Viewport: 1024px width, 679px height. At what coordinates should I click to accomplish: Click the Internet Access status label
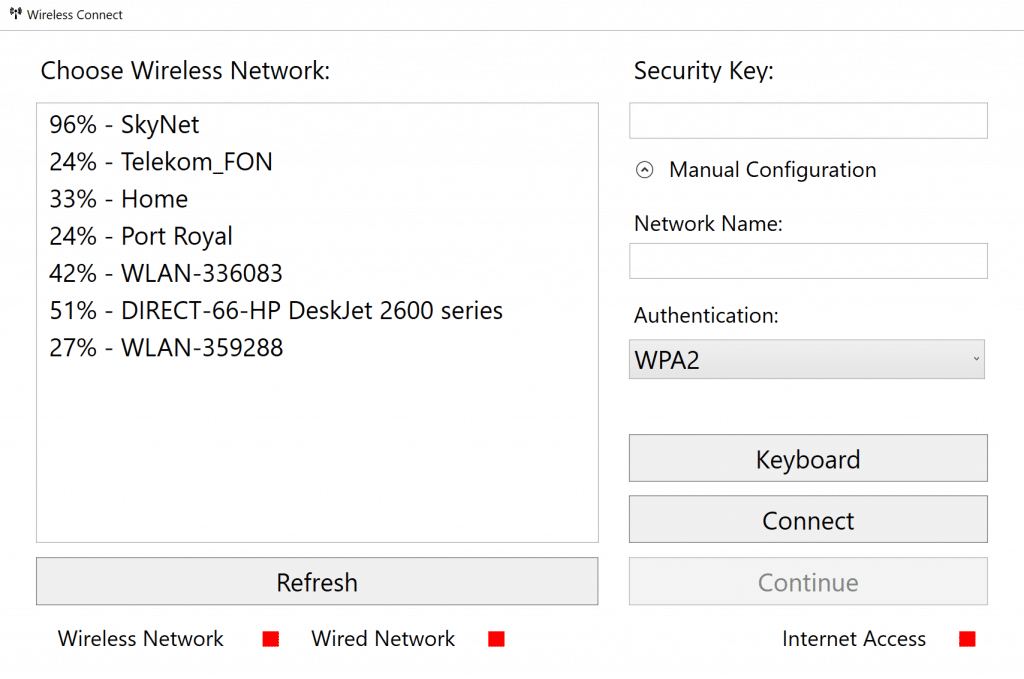pyautogui.click(x=854, y=639)
